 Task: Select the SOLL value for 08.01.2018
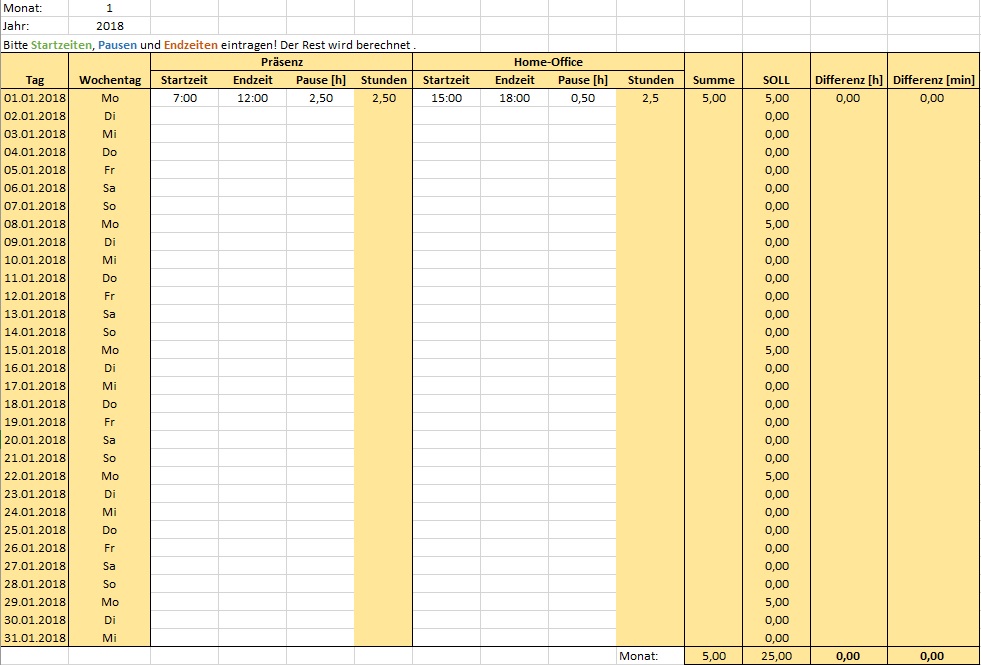[776, 224]
